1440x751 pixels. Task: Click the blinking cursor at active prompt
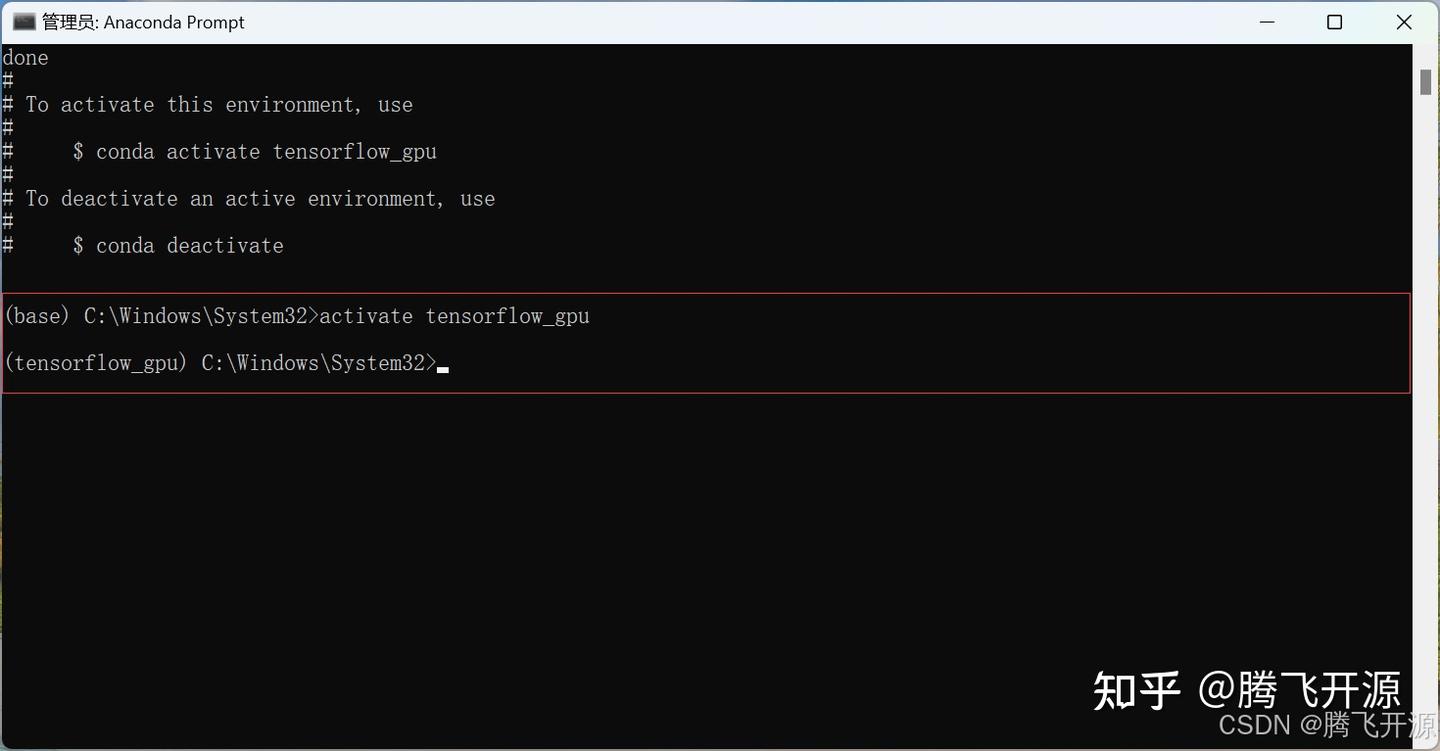click(443, 366)
